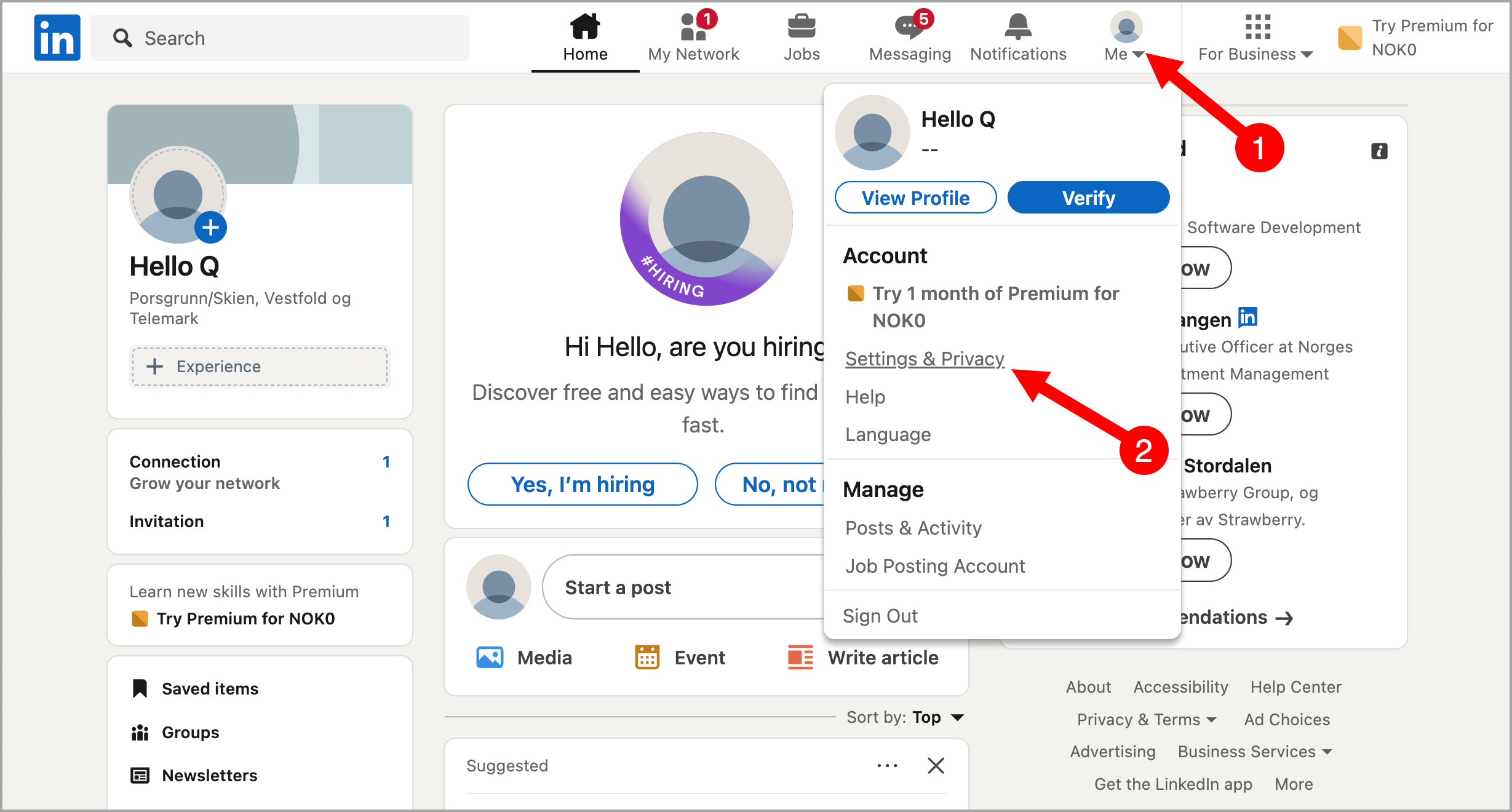Add Experience in profile card

pos(260,367)
